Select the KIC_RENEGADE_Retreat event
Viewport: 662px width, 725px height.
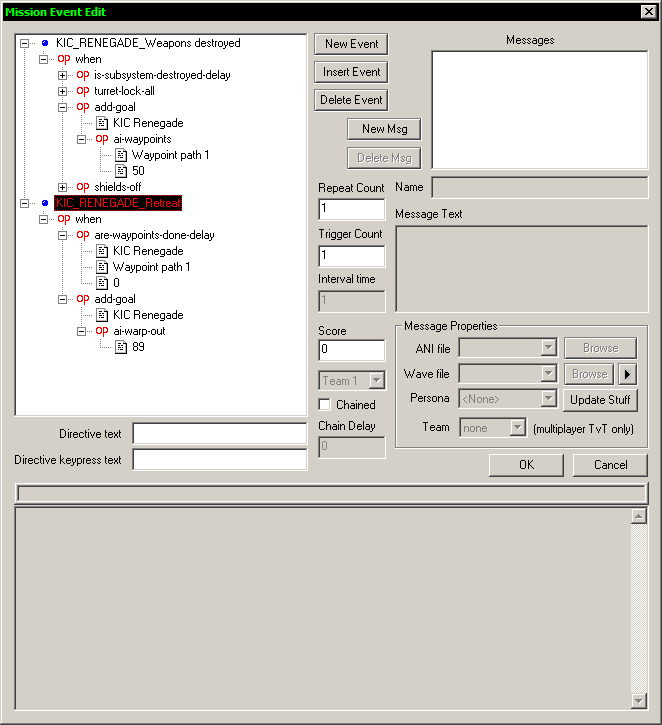(x=118, y=203)
